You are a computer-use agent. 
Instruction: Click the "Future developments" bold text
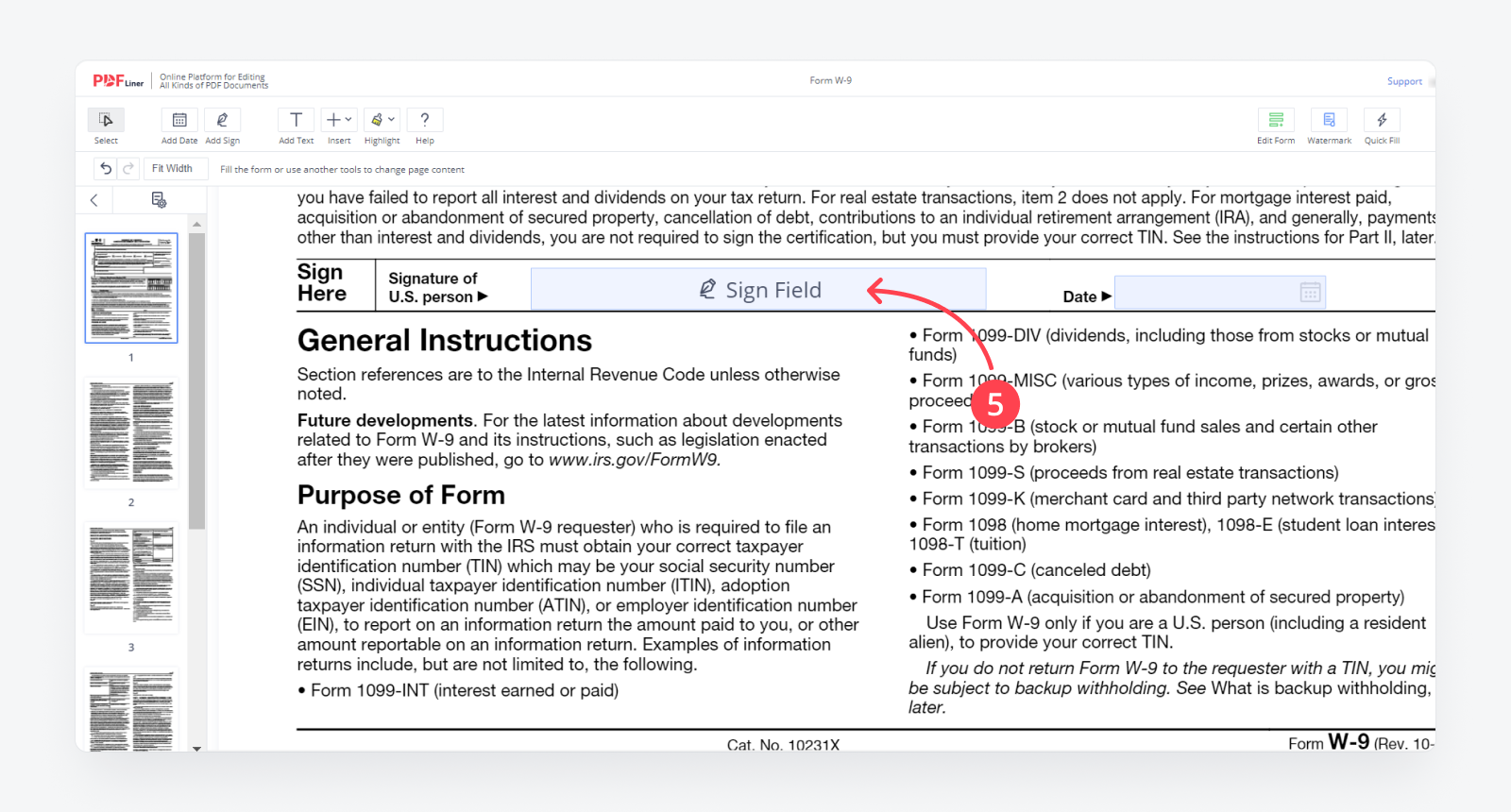point(385,420)
